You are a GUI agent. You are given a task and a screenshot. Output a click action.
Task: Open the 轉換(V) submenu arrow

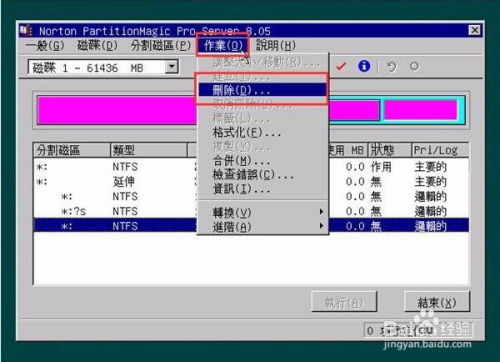point(321,212)
